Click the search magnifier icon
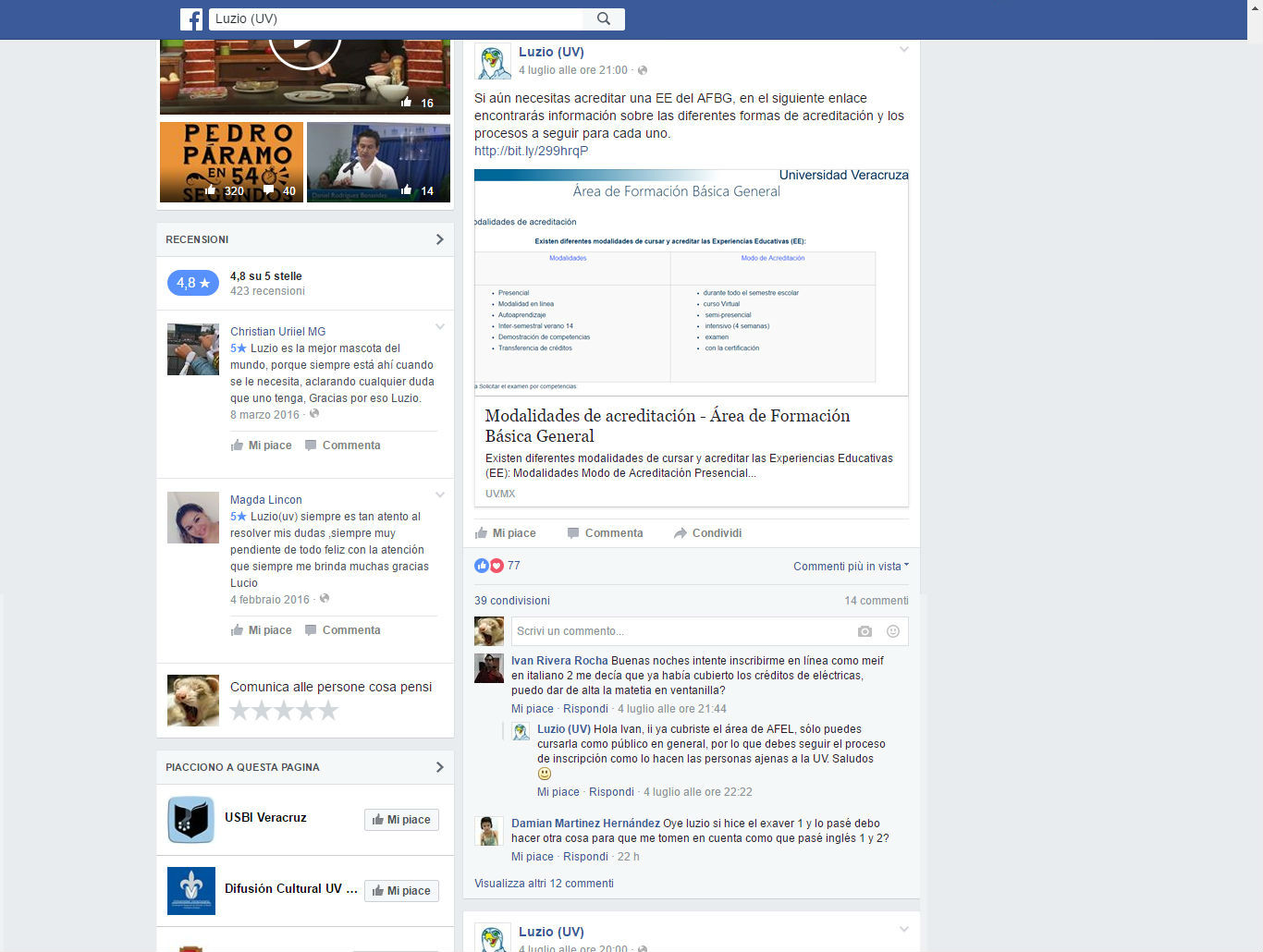The width and height of the screenshot is (1263, 952). tap(604, 18)
